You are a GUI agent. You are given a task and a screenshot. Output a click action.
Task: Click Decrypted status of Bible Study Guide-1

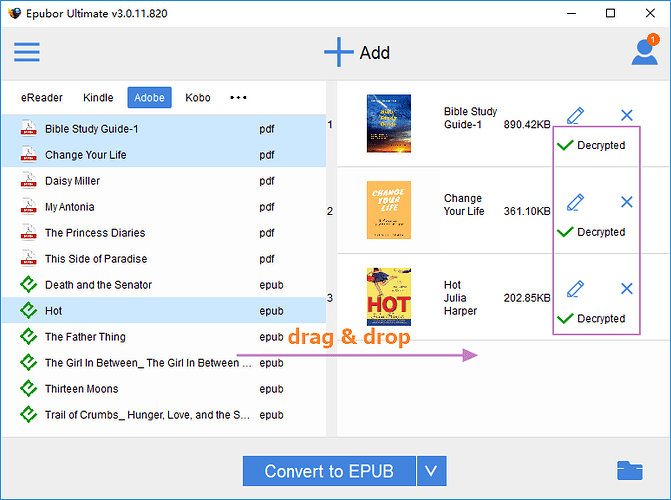[591, 145]
